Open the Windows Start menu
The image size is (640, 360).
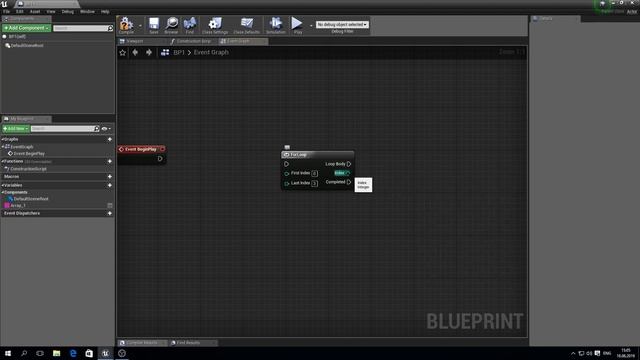point(8,353)
